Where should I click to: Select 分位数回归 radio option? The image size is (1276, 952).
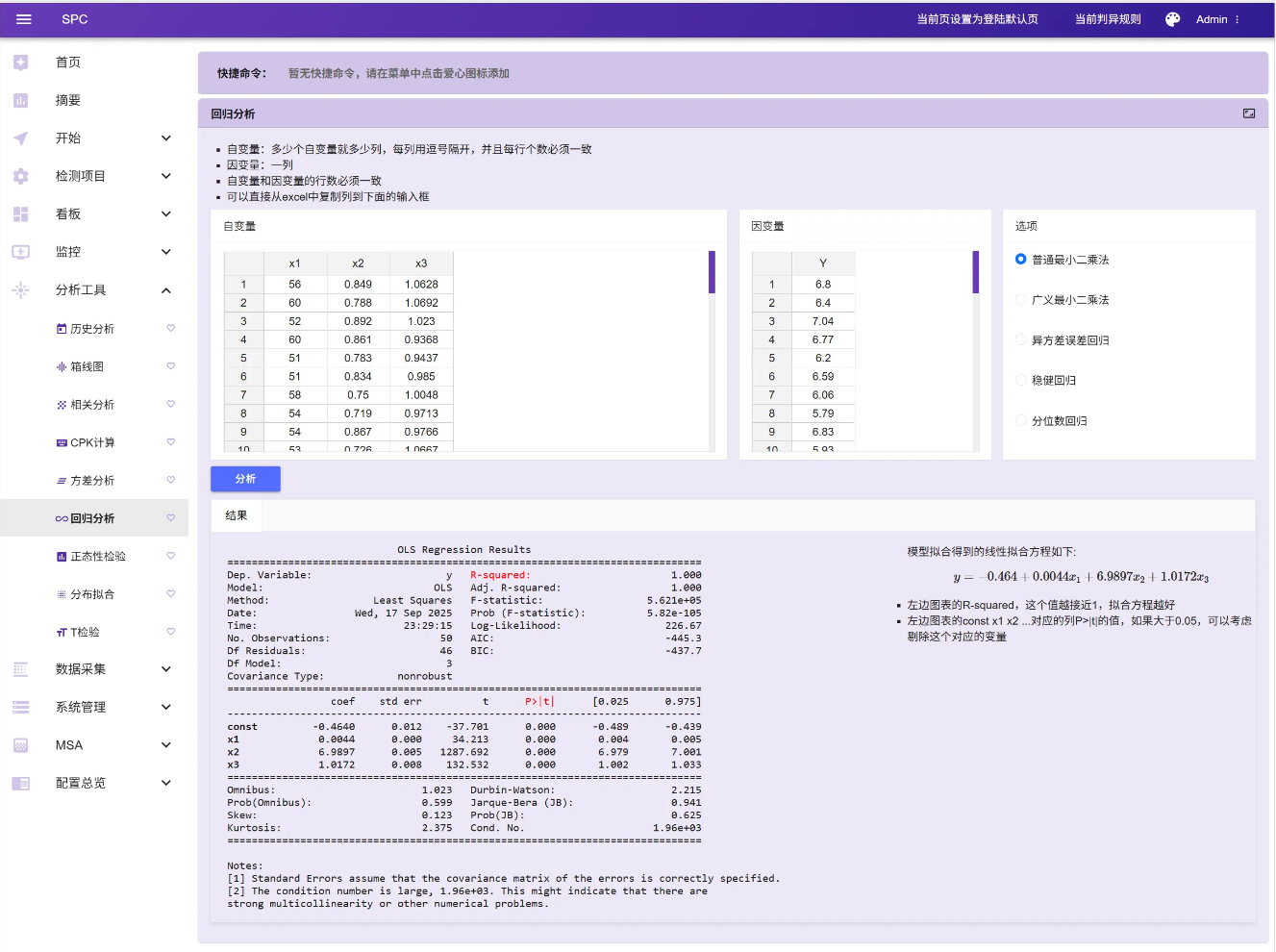(x=1021, y=421)
